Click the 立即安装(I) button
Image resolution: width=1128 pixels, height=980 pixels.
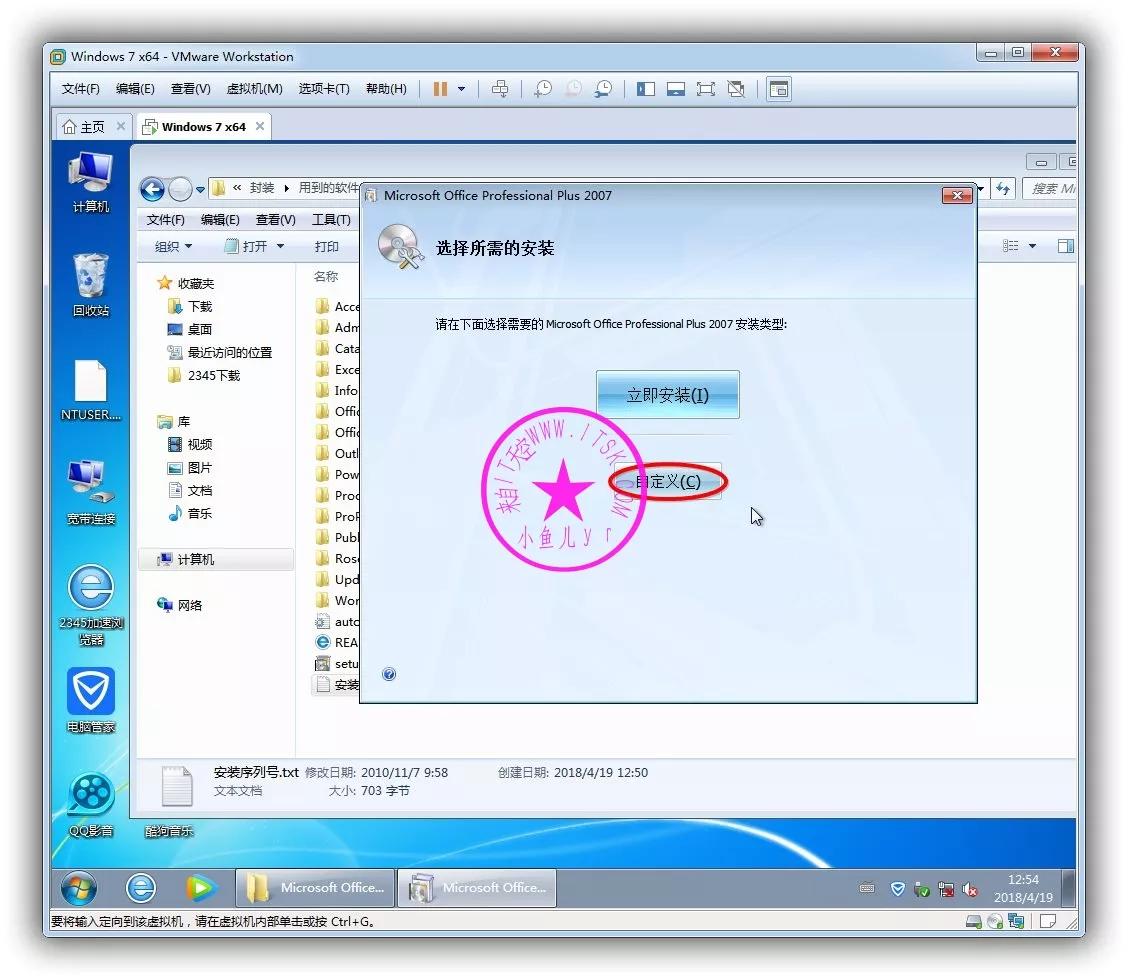(x=667, y=395)
